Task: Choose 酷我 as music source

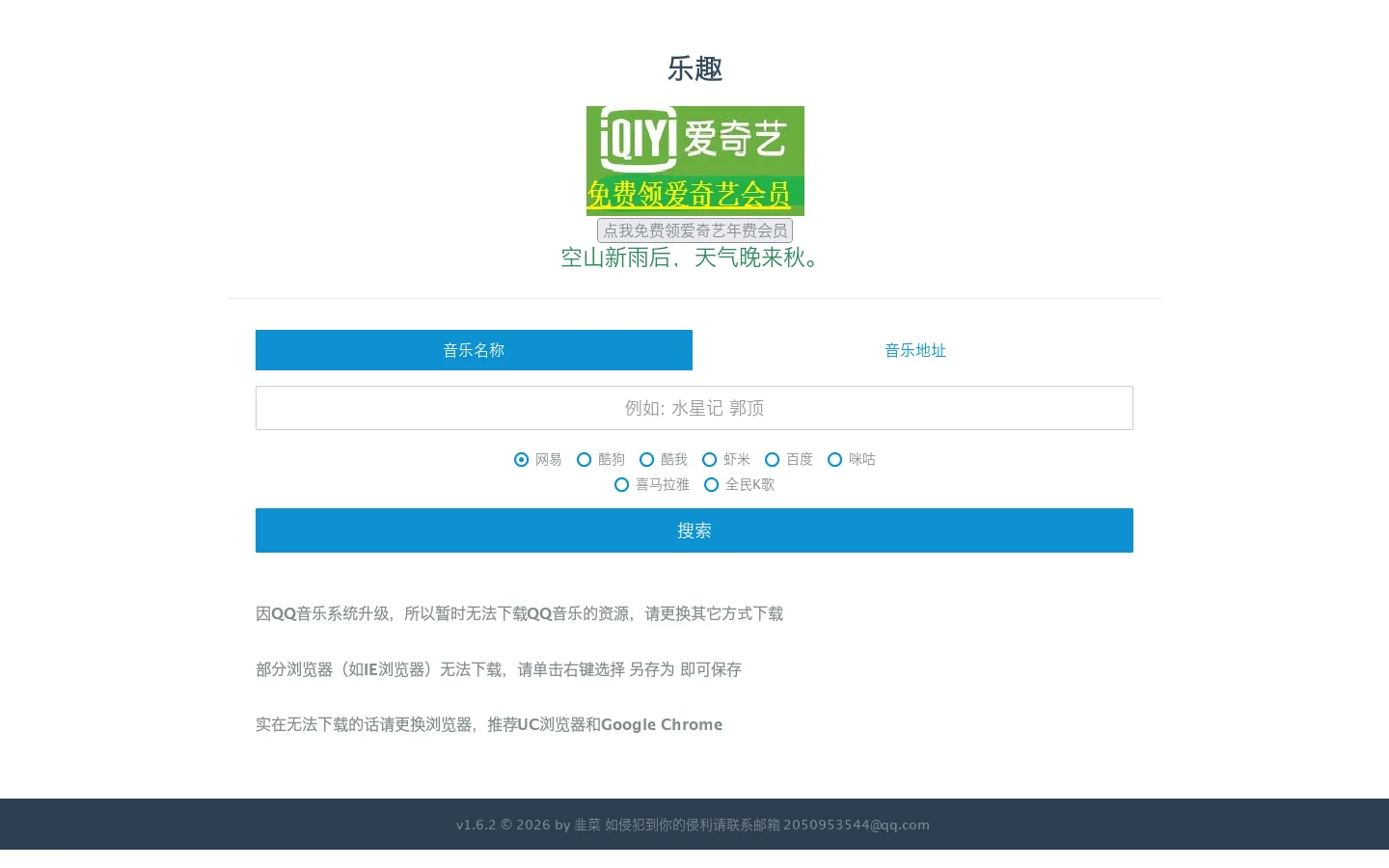Action: 647,459
